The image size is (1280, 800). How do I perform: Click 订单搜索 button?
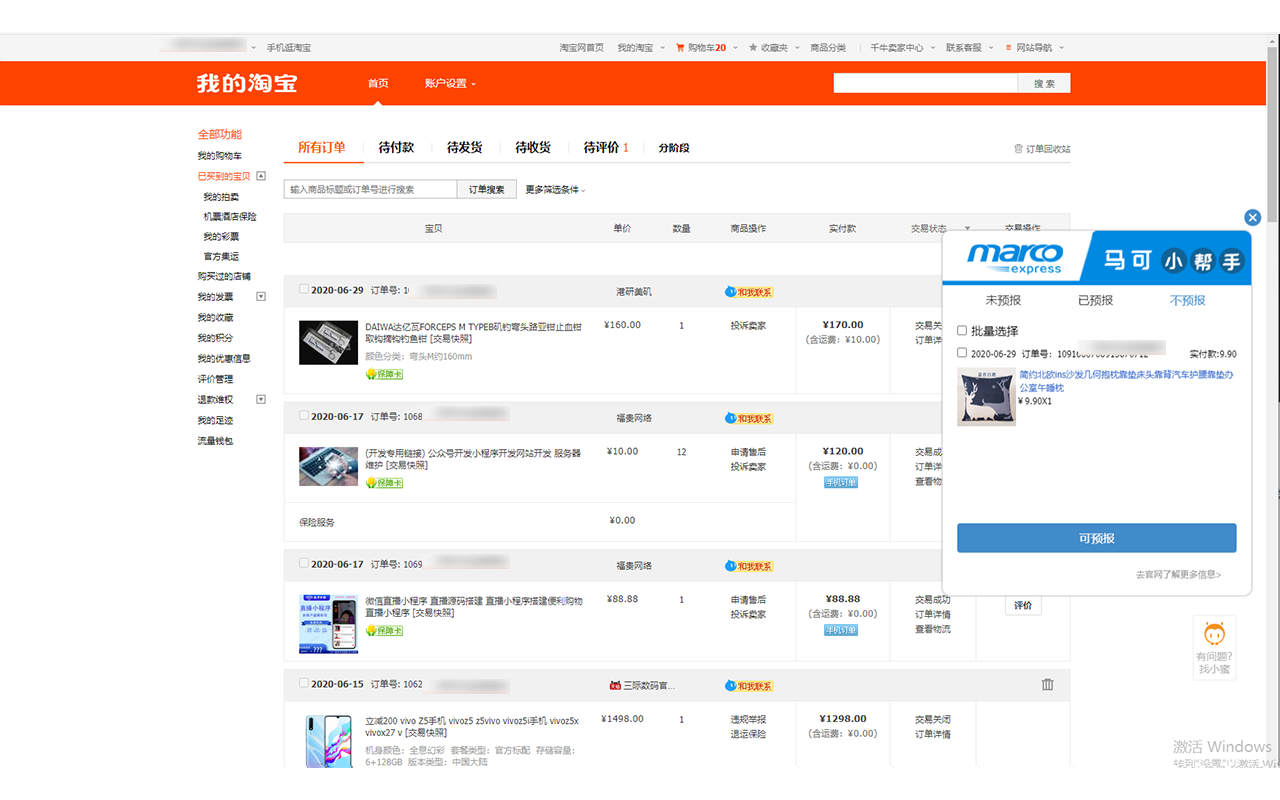487,189
